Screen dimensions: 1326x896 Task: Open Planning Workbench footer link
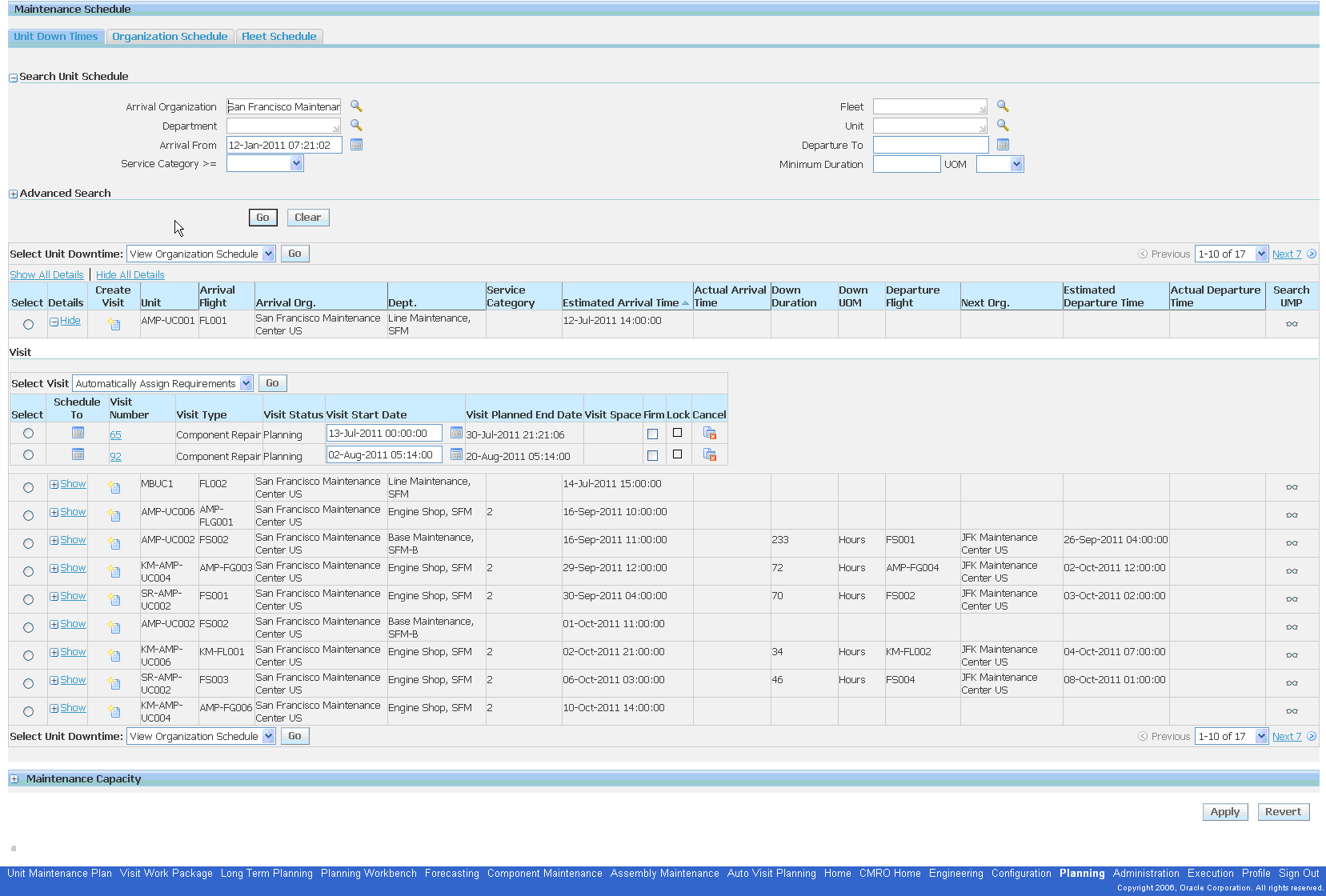point(369,873)
